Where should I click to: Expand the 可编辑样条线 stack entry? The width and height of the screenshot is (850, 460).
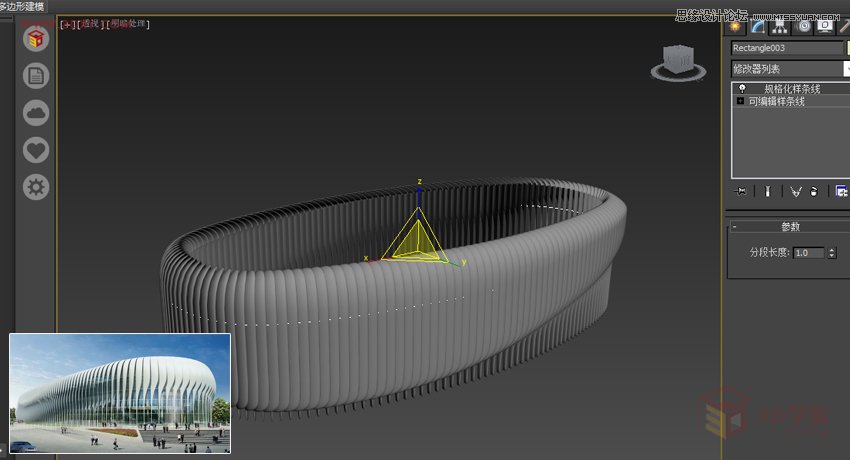pyautogui.click(x=740, y=101)
